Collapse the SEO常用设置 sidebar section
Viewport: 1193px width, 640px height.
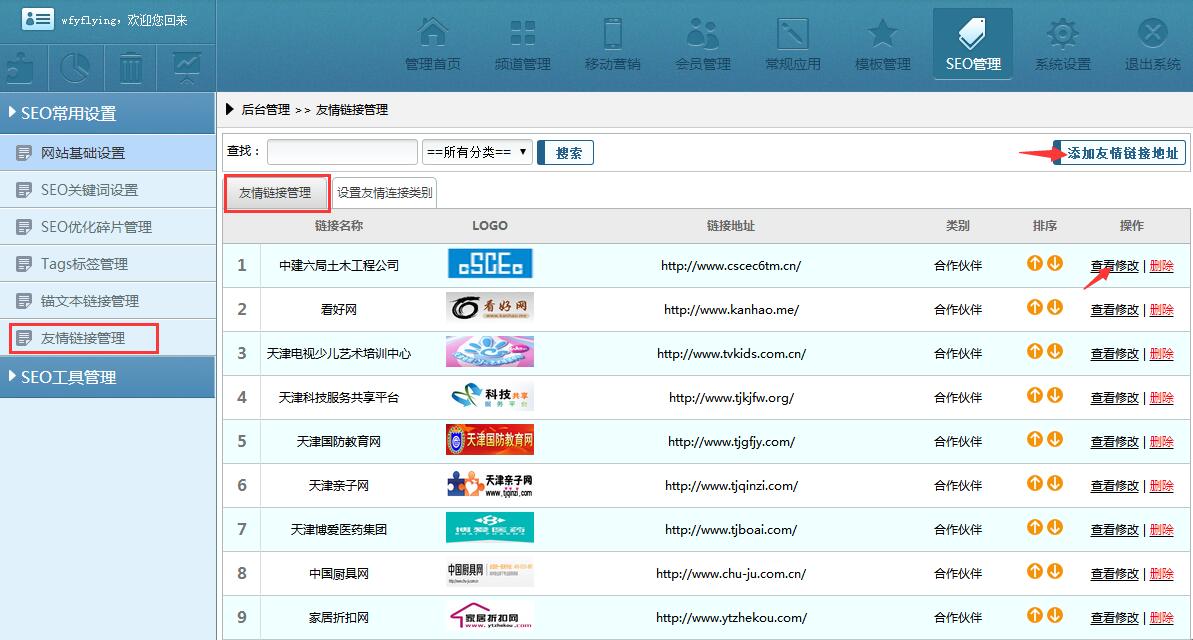107,114
